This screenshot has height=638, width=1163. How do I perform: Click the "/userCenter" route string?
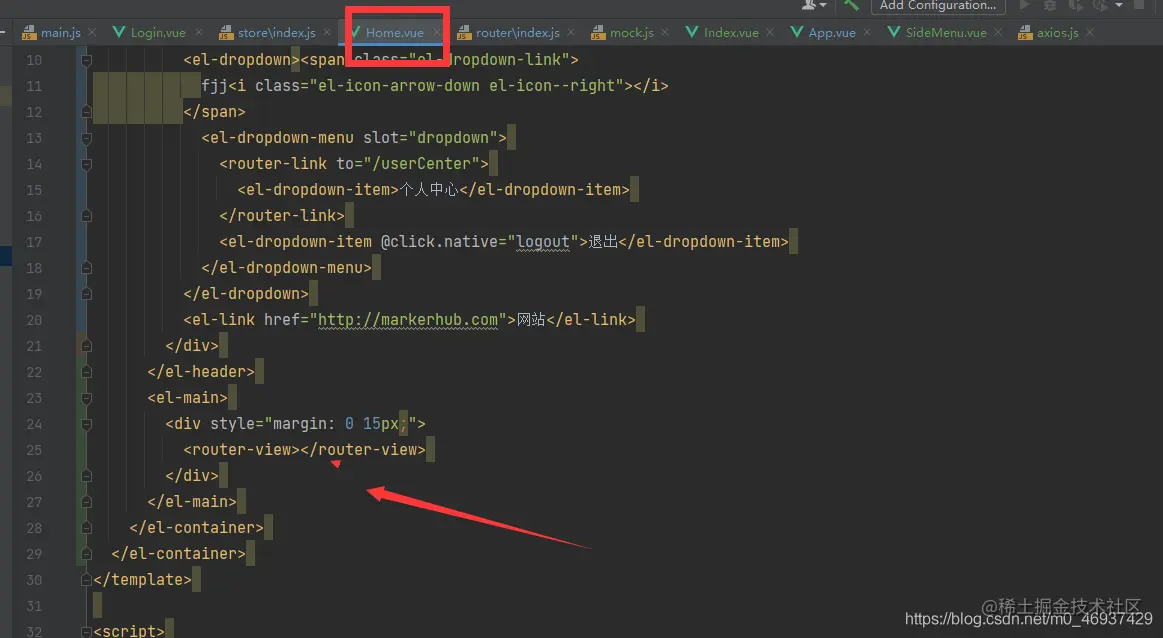[426, 164]
